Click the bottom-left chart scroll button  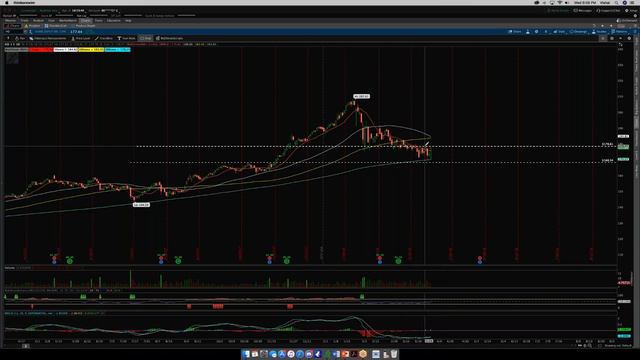click(25, 346)
